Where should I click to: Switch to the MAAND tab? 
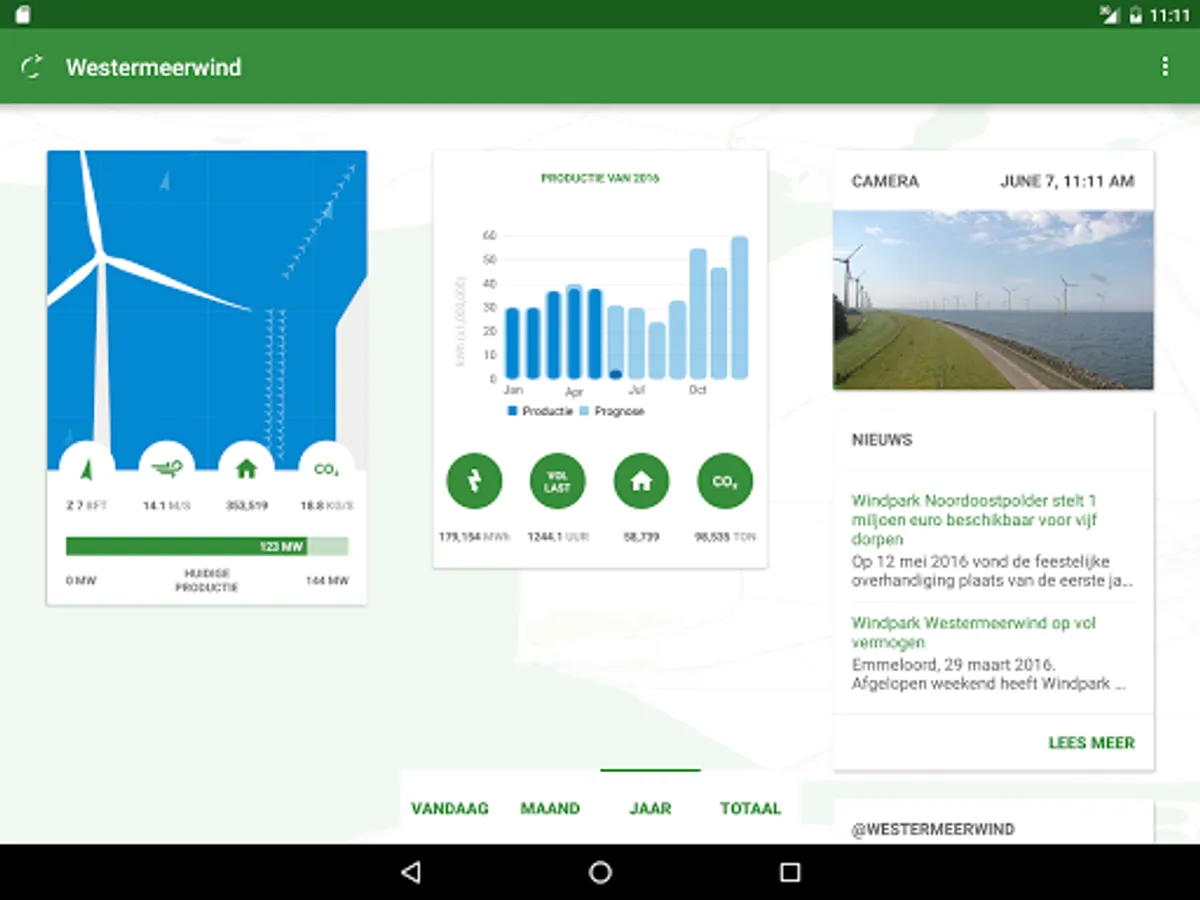550,808
